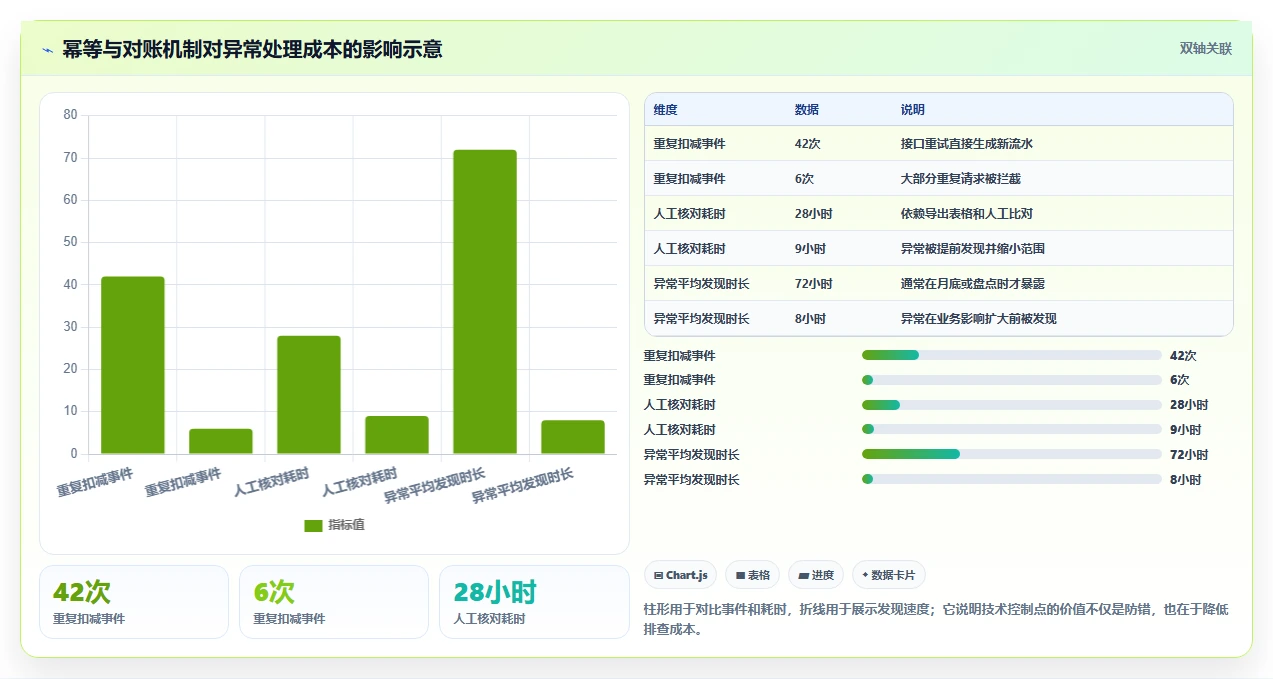Click the progress bar labeled 8小时
This screenshot has height=679, width=1273.
[x=1012, y=480]
